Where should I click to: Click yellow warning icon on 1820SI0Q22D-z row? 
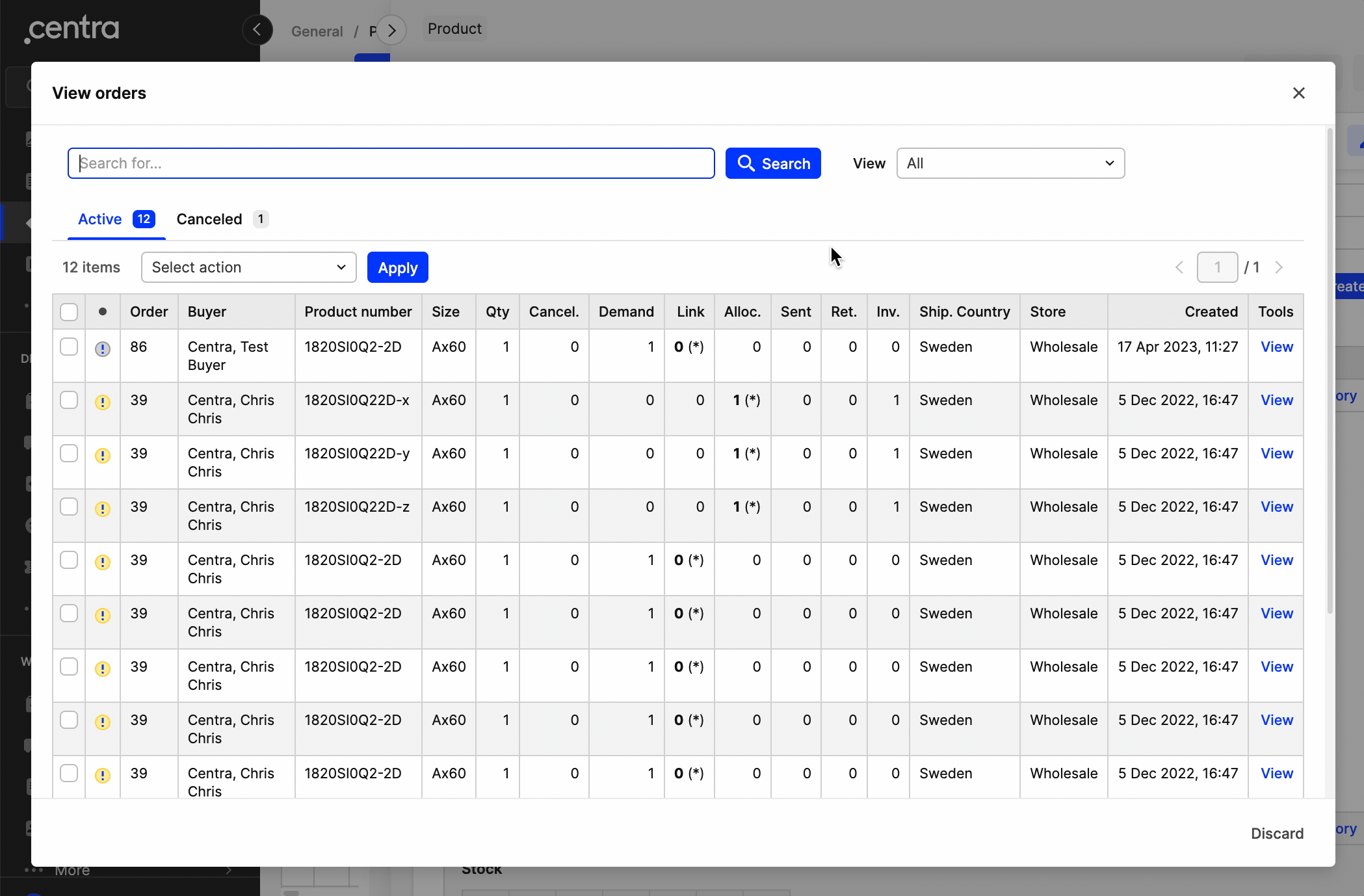pos(103,509)
